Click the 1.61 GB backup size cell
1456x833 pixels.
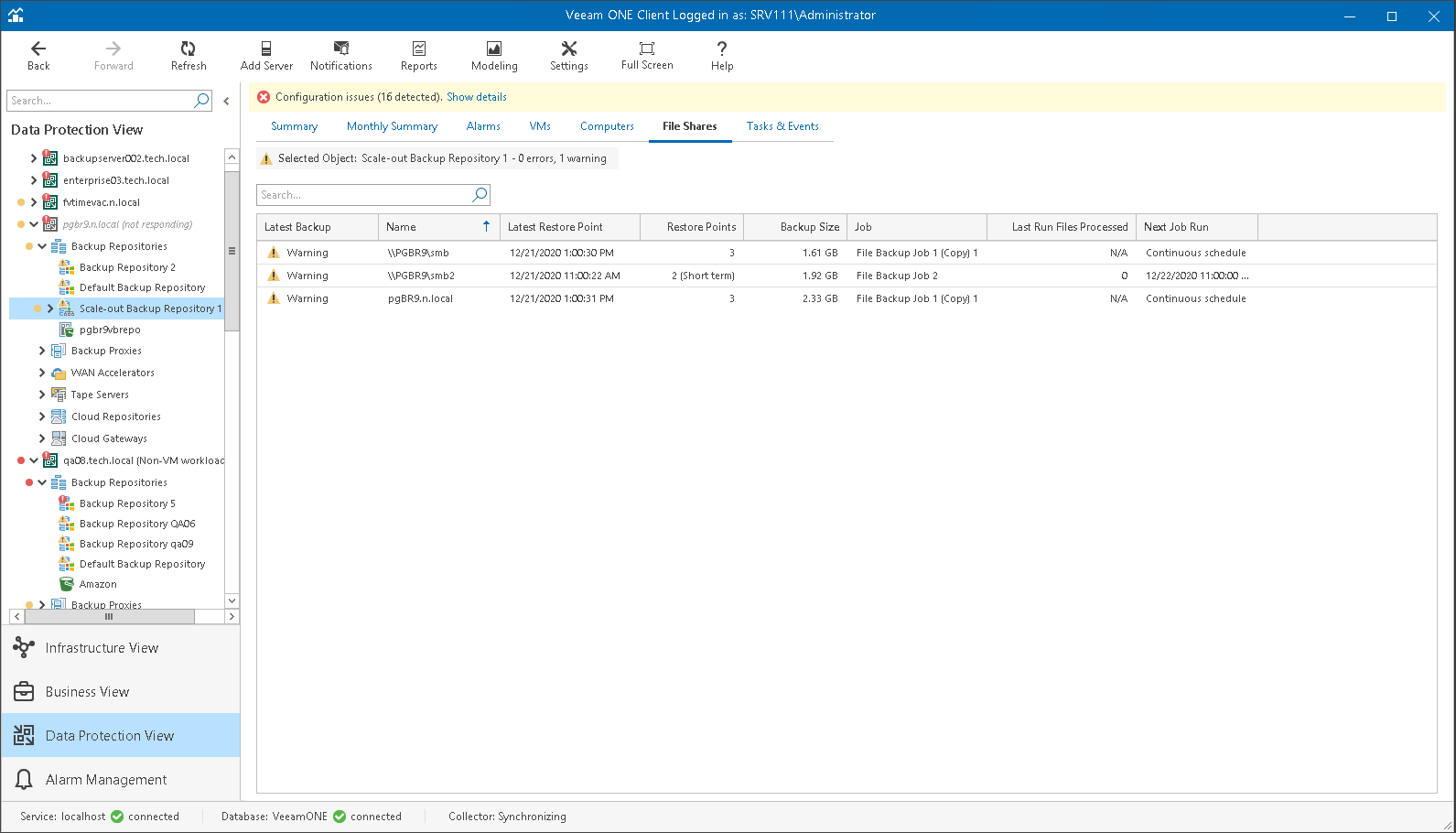coord(820,253)
